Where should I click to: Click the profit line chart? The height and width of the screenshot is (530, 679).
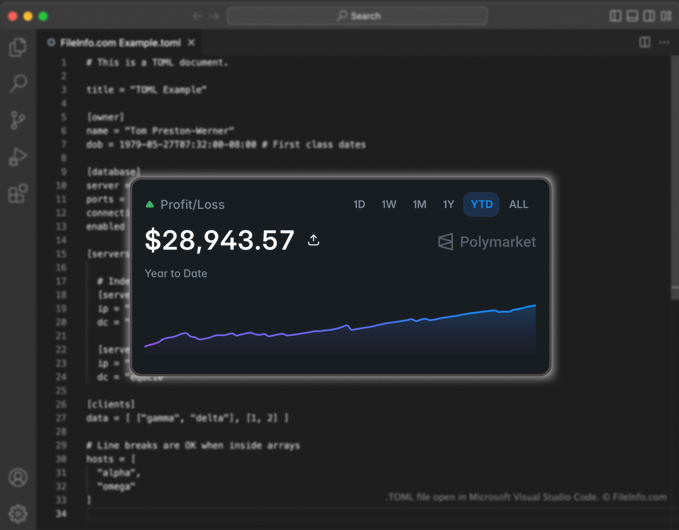(x=340, y=328)
